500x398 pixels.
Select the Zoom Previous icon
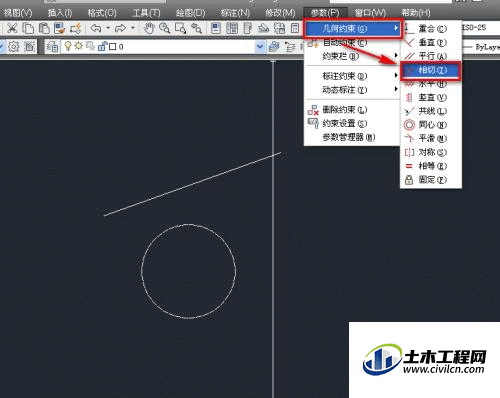pos(196,28)
